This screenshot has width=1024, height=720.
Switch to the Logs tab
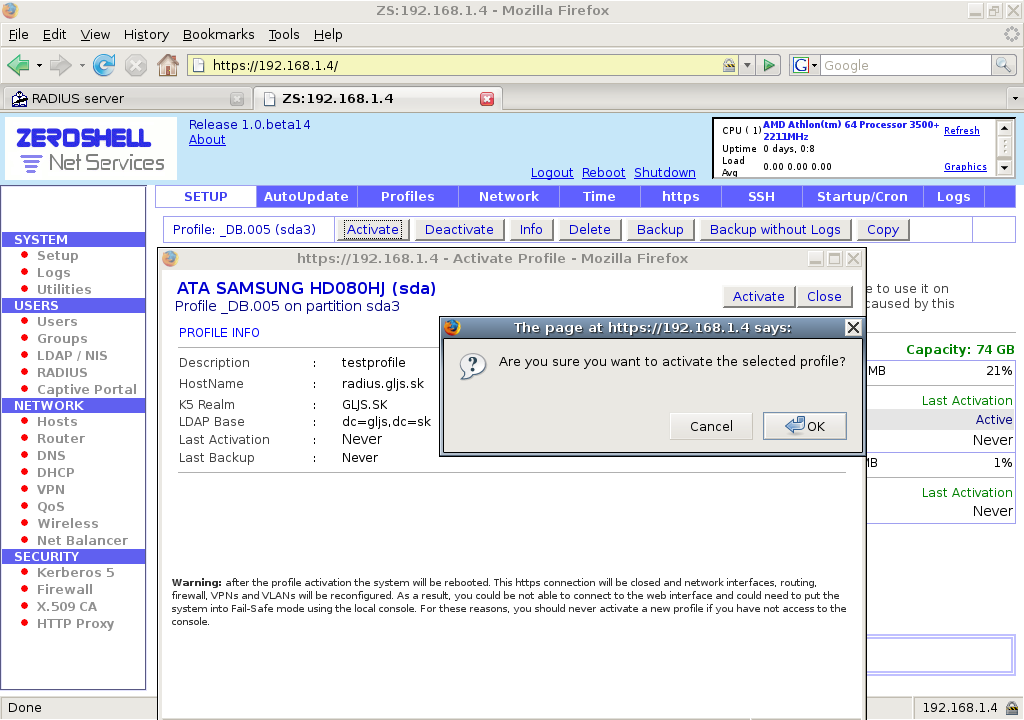[953, 197]
